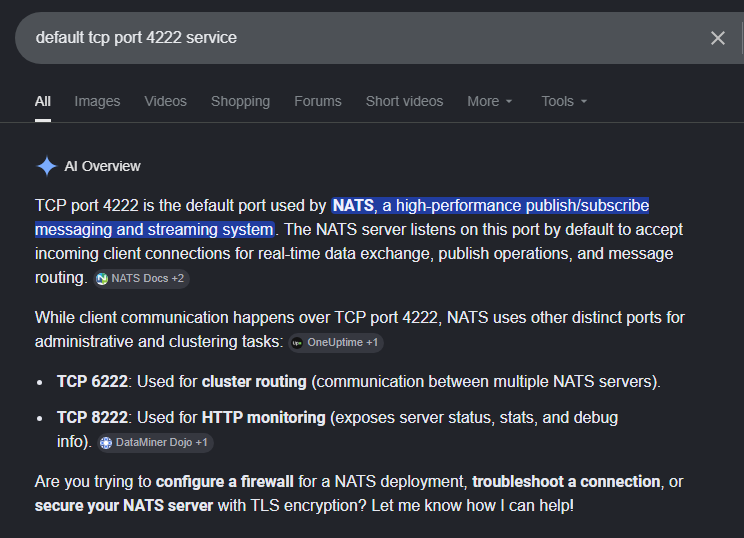The height and width of the screenshot is (538, 744).
Task: Click the OneUptime favicon icon
Action: [x=297, y=343]
